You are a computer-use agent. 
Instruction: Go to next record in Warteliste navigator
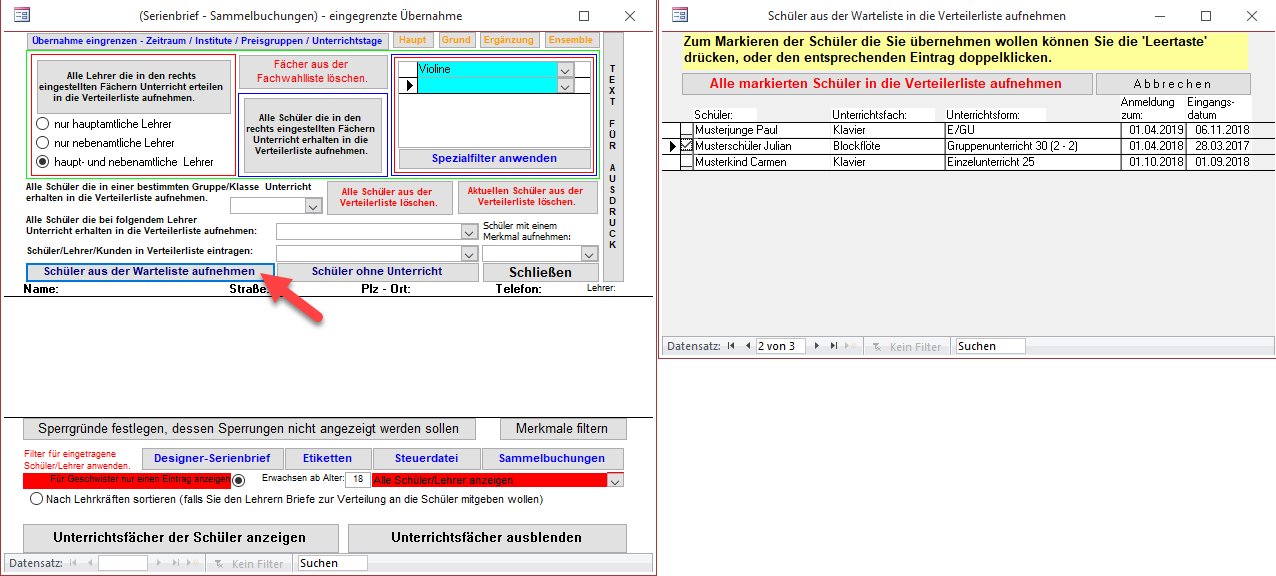817,346
